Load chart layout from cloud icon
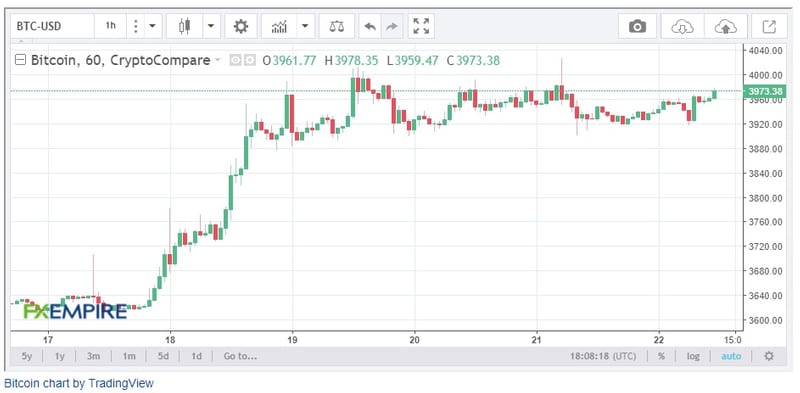The image size is (800, 393). tap(683, 26)
